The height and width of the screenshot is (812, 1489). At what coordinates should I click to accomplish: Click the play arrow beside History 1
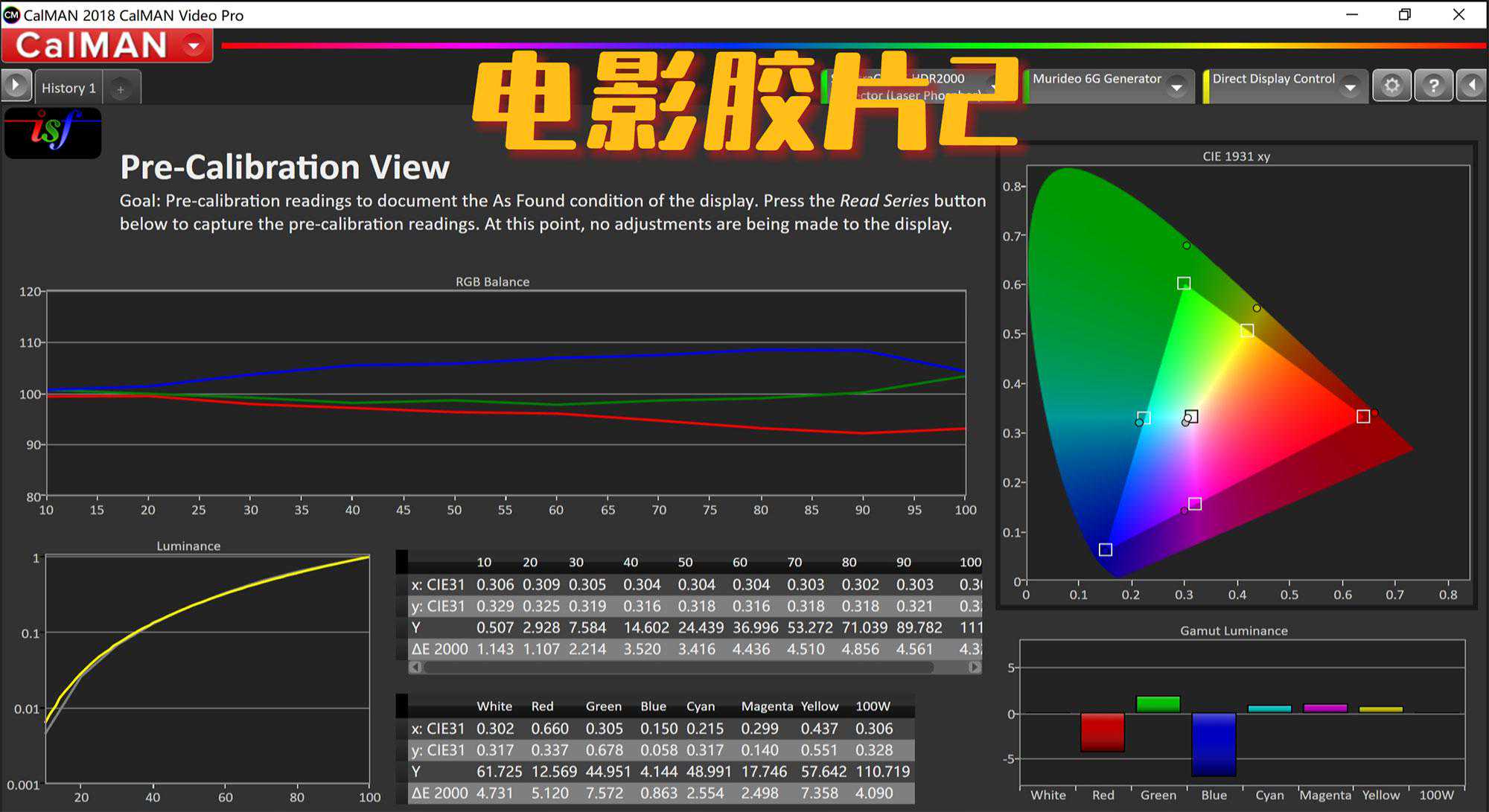[16, 86]
